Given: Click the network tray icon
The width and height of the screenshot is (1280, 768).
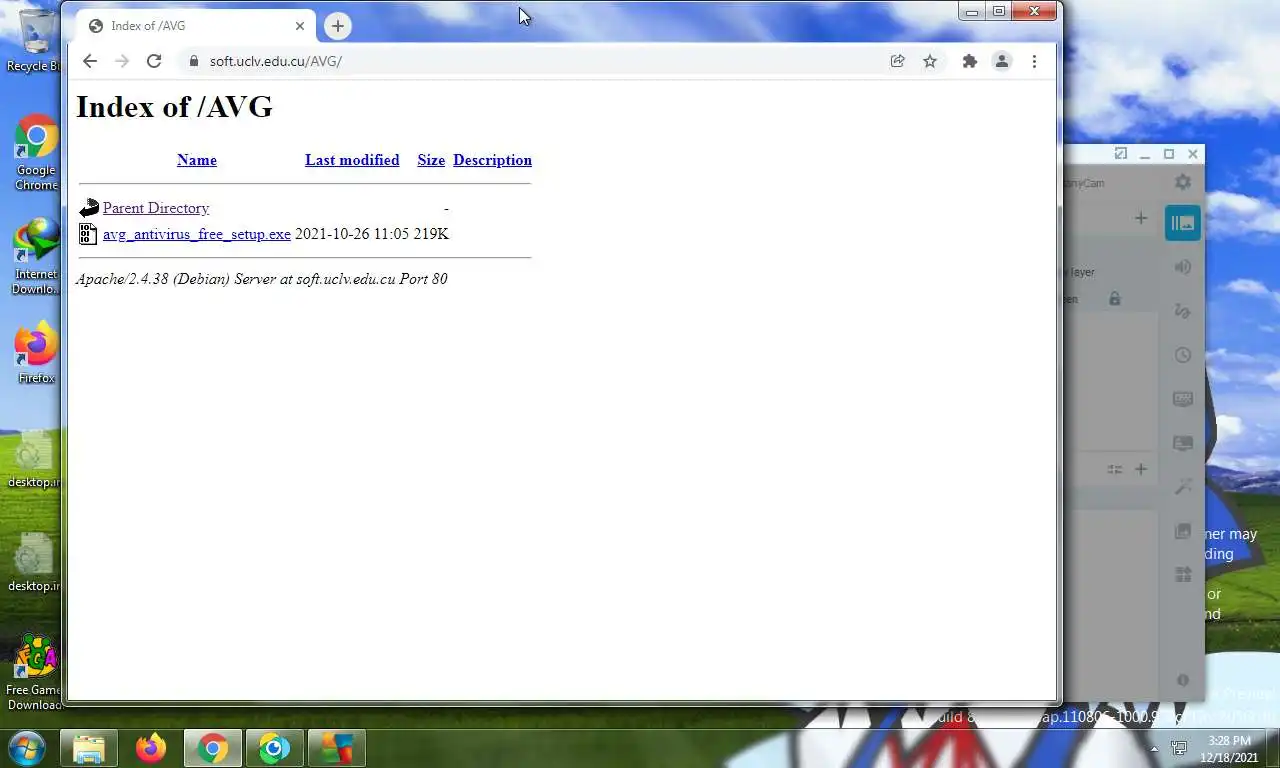Looking at the screenshot, I should click(1180, 748).
